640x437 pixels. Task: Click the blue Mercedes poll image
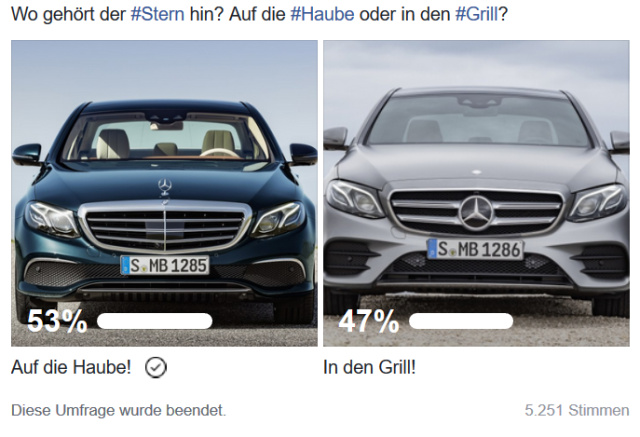tap(164, 193)
